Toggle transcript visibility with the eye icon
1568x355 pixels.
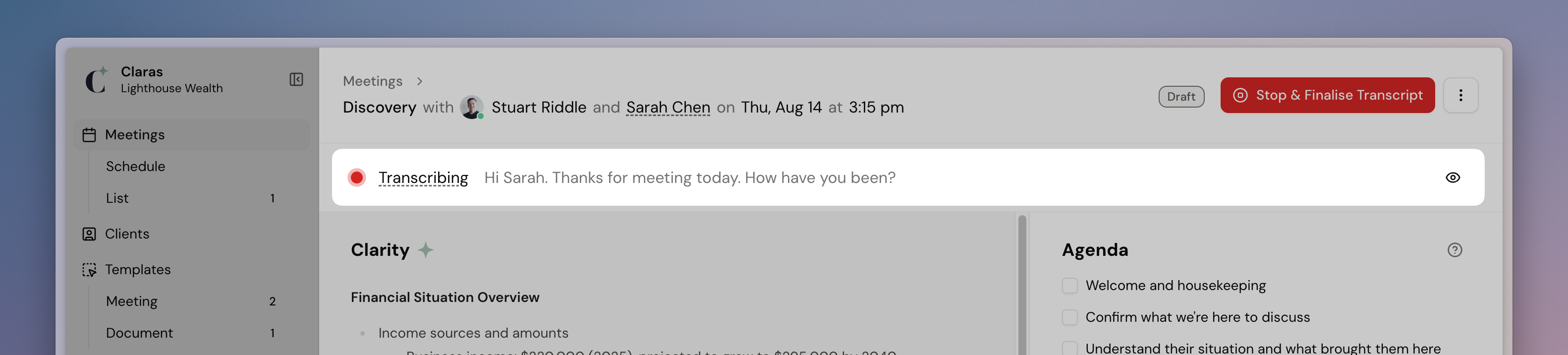[x=1453, y=178]
